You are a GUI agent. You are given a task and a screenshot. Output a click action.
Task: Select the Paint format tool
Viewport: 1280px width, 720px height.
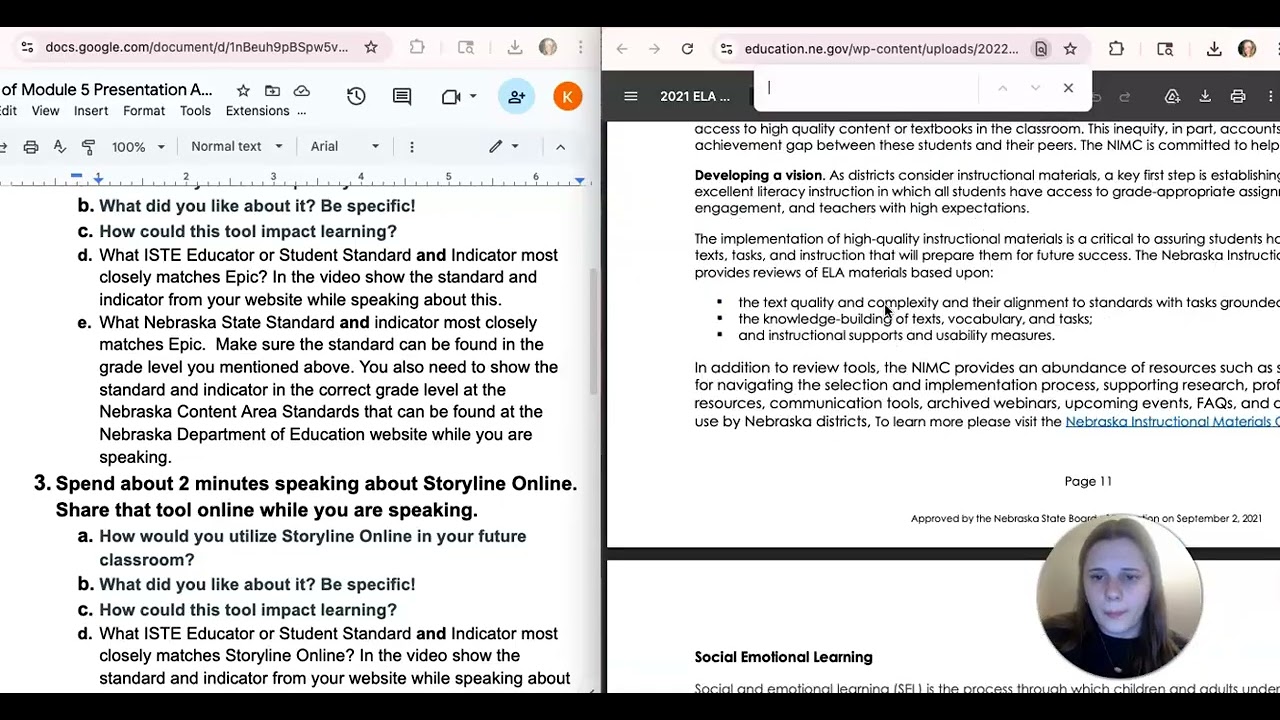pos(88,147)
